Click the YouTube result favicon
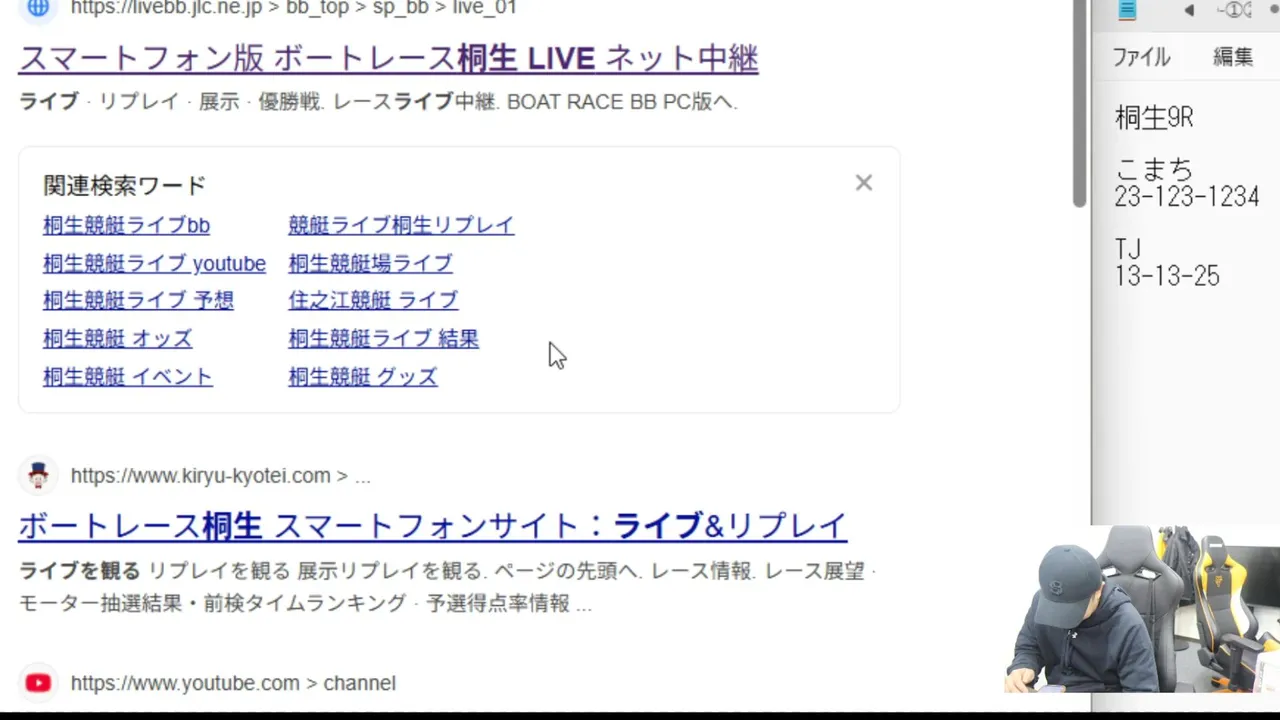Viewport: 1280px width, 720px height. click(x=38, y=683)
